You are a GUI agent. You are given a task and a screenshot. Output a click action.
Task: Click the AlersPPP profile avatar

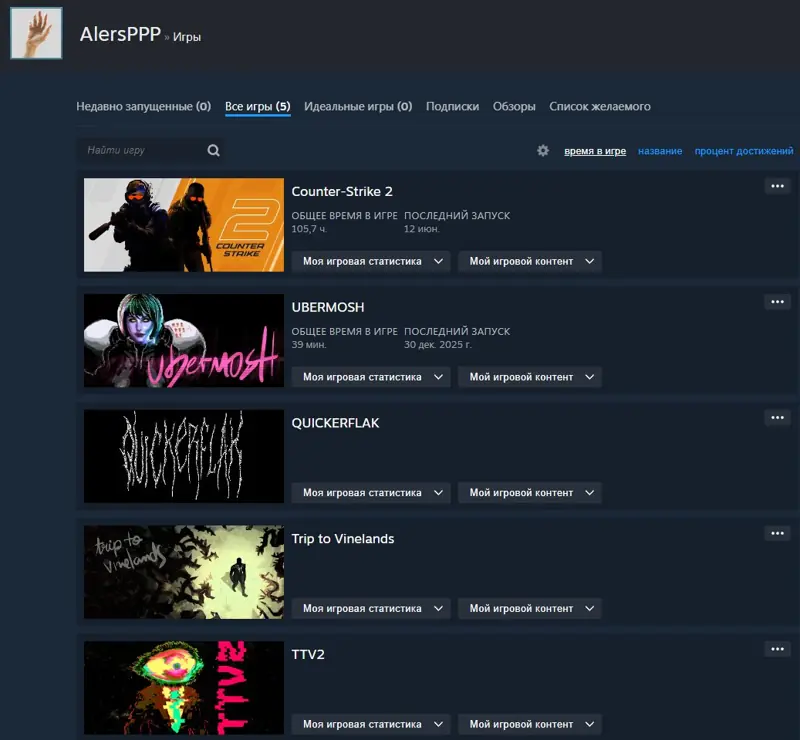(36, 33)
